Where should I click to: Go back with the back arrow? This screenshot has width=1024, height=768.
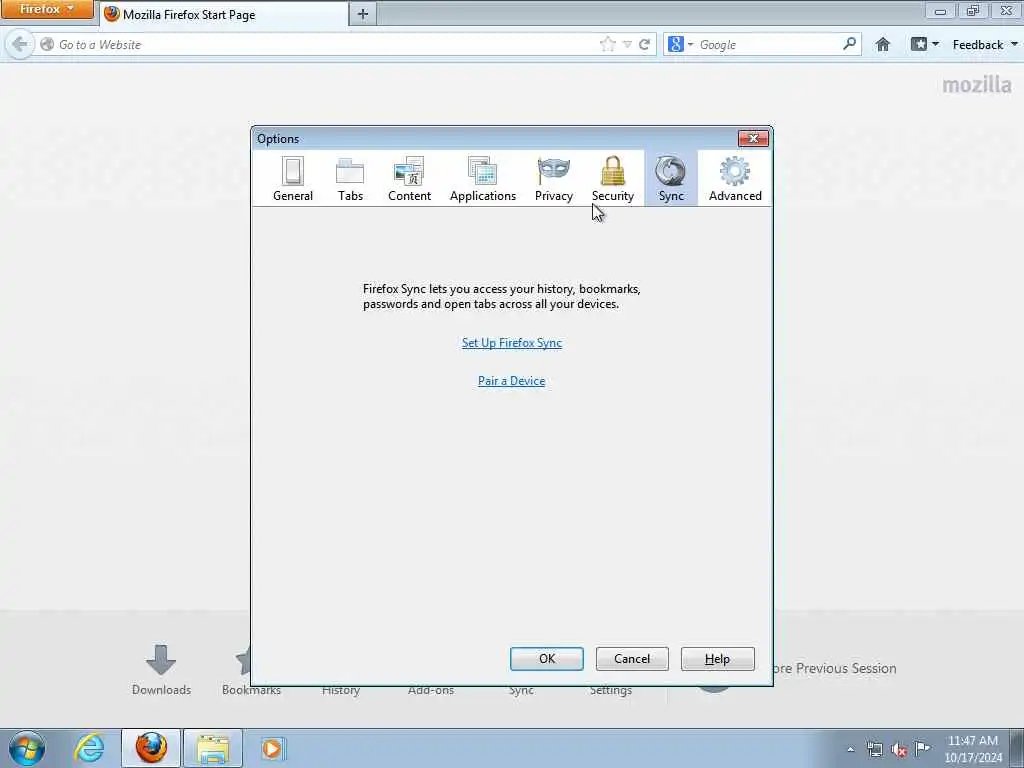pos(20,44)
